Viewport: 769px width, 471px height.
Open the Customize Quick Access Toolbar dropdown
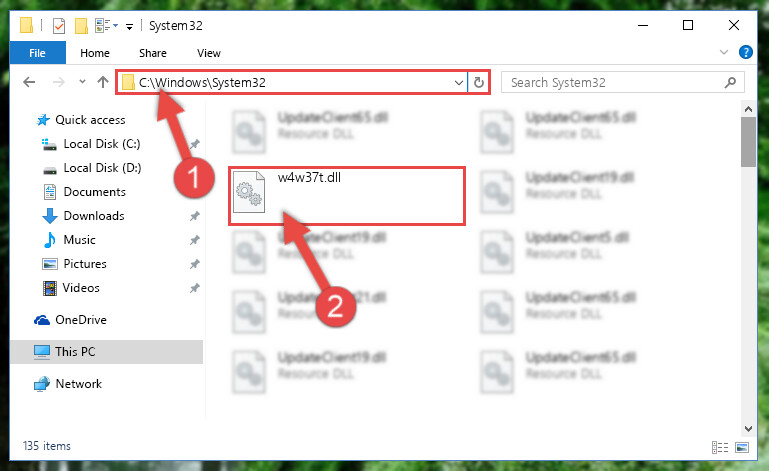coord(129,26)
